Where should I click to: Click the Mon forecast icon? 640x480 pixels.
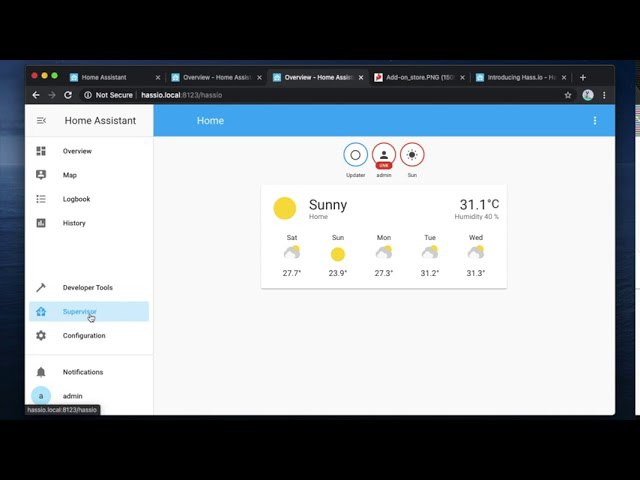tap(384, 253)
